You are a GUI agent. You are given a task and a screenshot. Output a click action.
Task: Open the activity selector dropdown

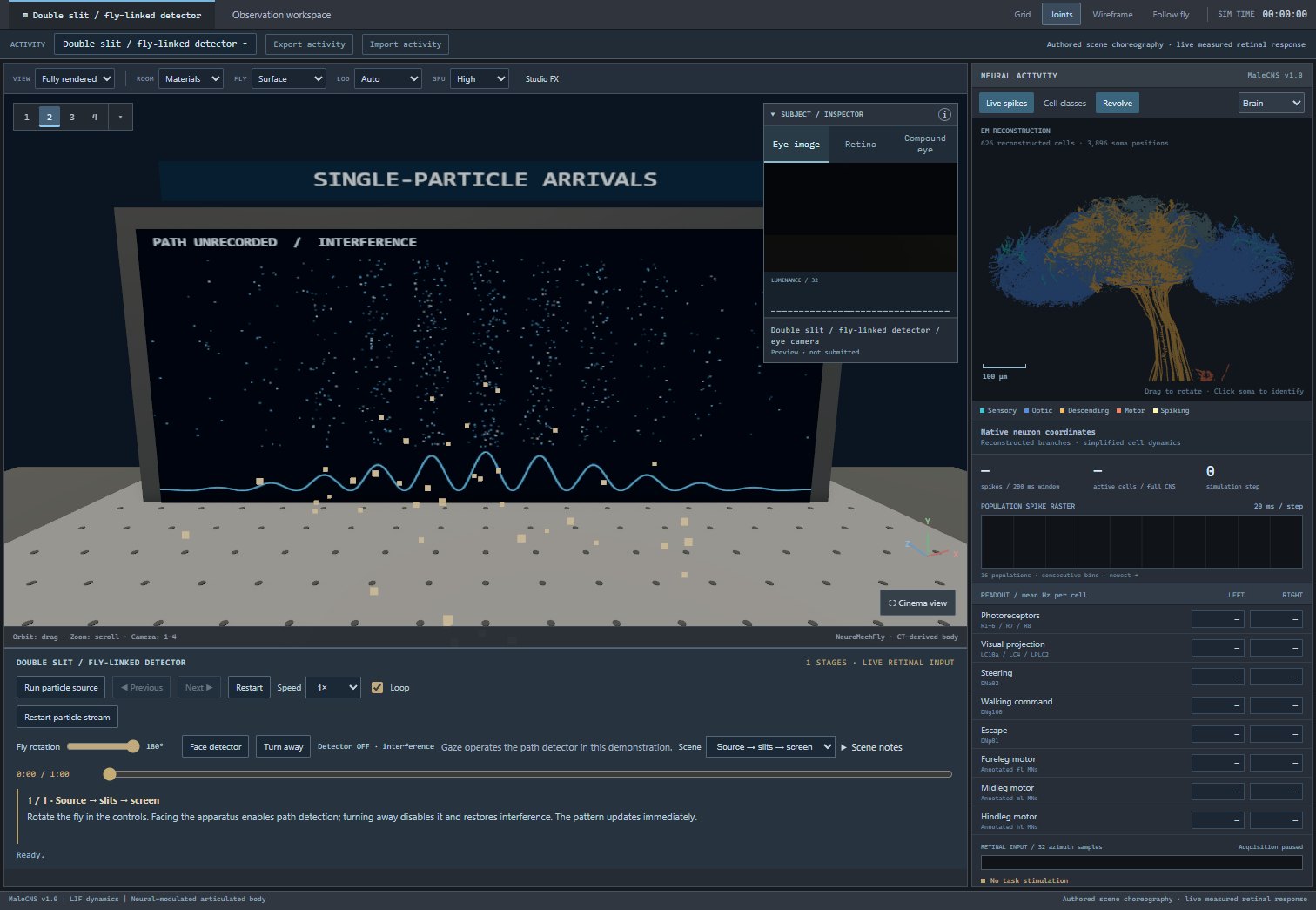(x=155, y=44)
